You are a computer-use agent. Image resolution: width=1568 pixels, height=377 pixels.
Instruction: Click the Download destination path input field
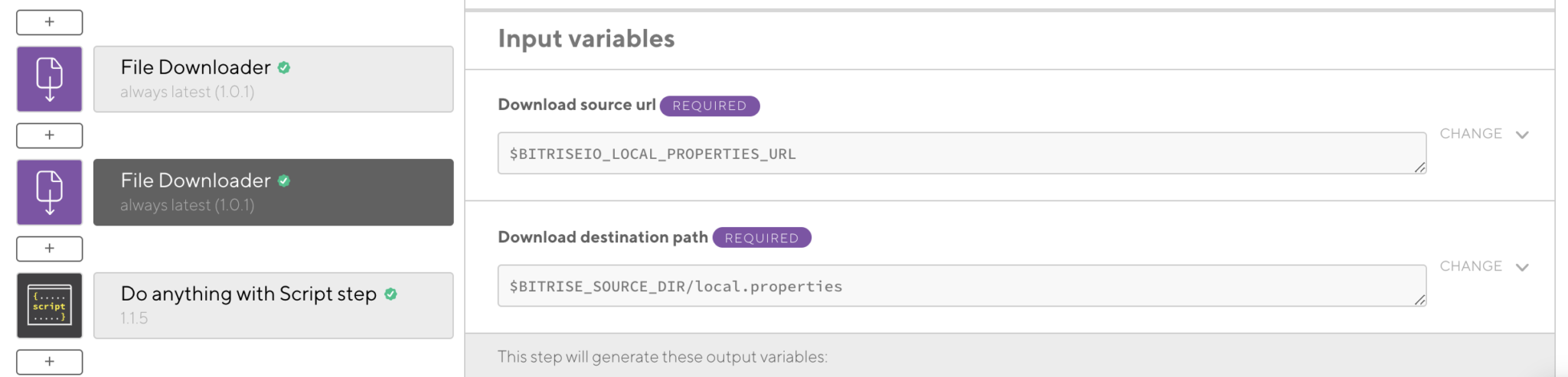click(961, 286)
